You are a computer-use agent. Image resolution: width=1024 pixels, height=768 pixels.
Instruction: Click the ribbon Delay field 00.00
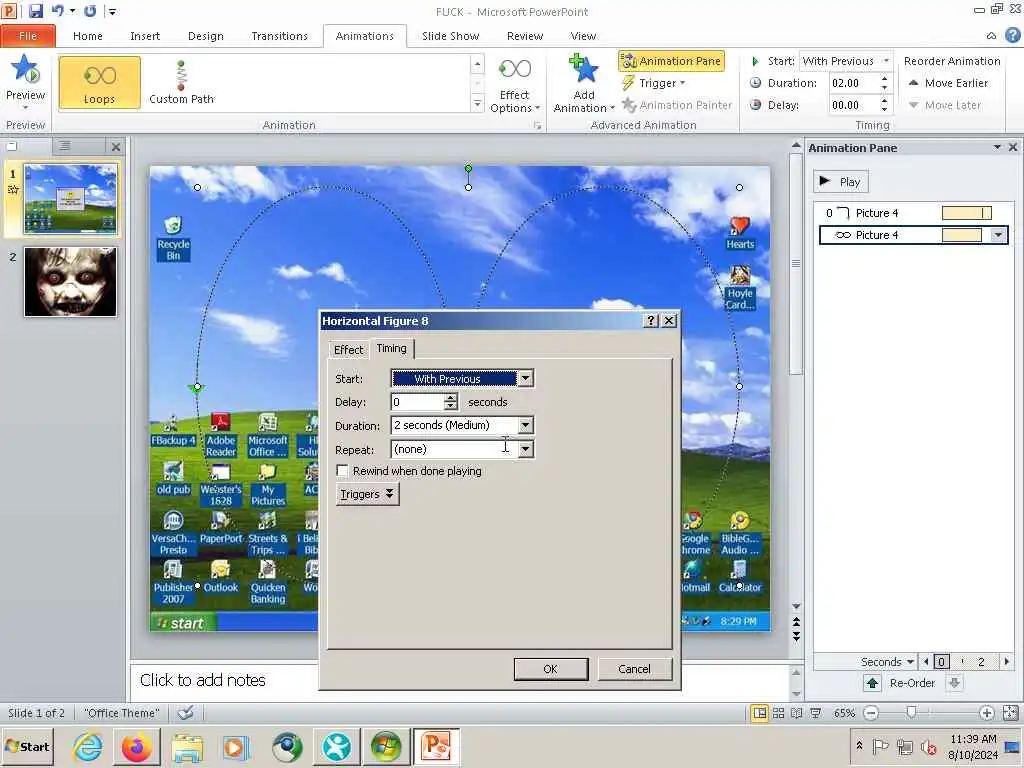[853, 105]
